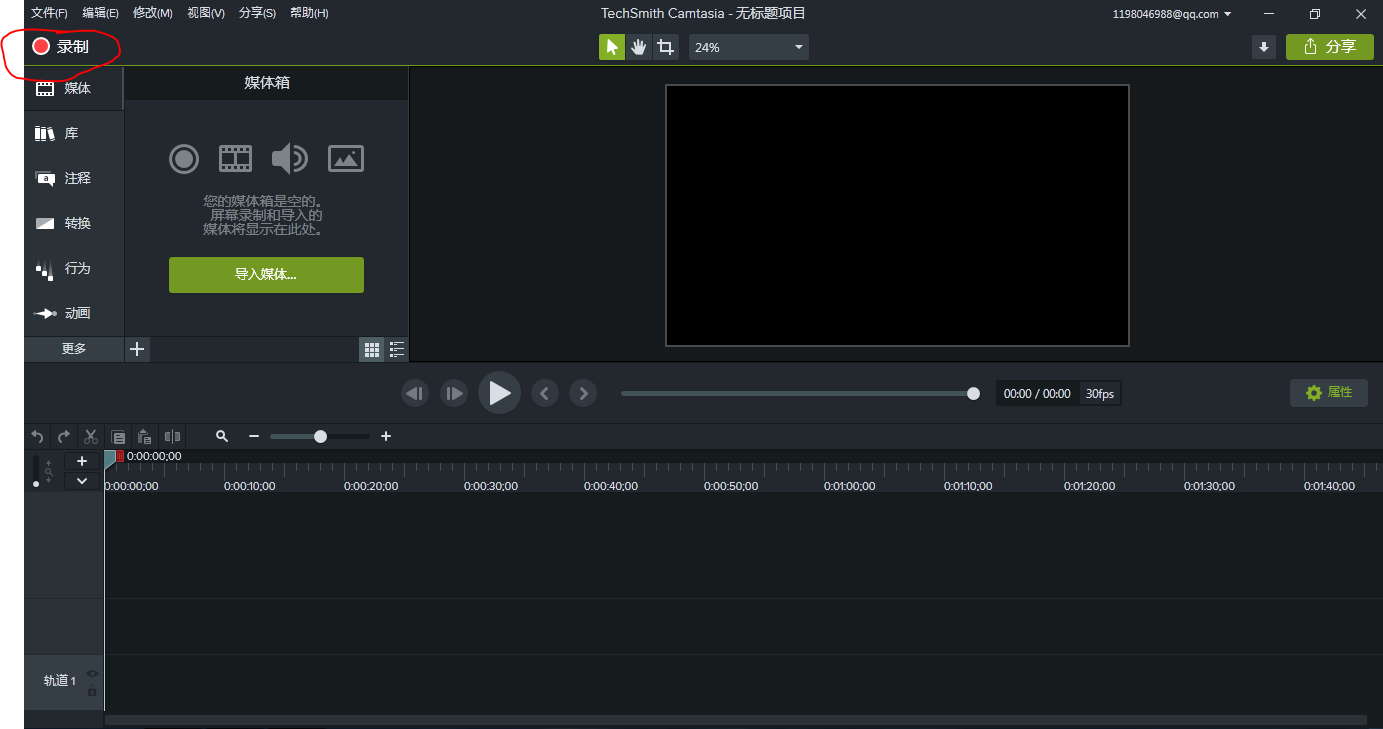Viewport: 1383px width, 729px height.
Task: Open the 分享(S) menu
Action: tap(257, 13)
